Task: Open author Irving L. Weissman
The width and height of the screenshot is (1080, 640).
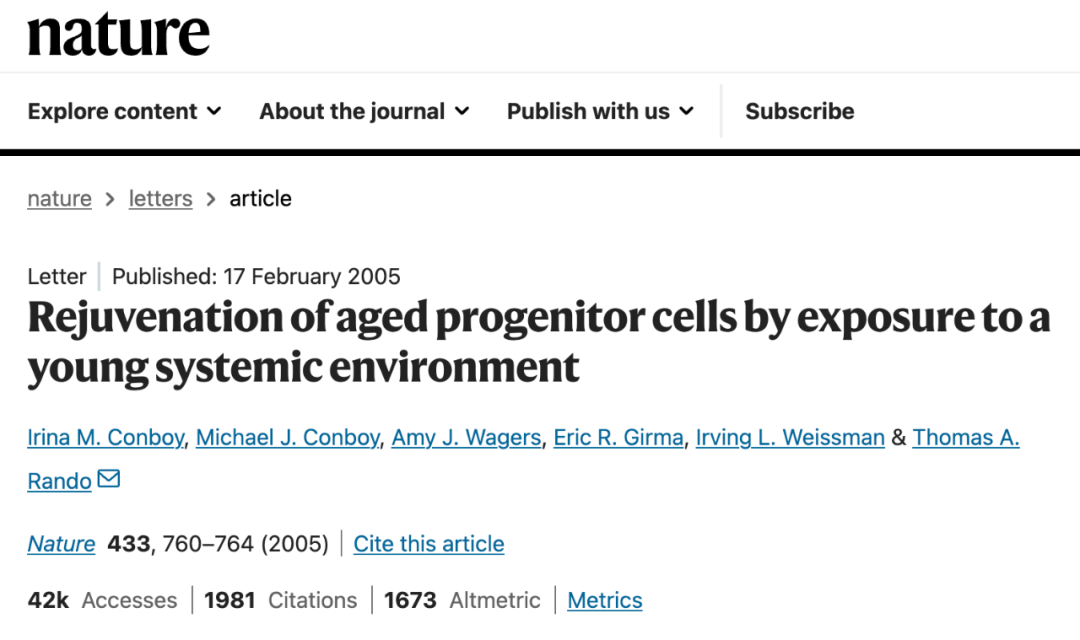Action: 790,437
